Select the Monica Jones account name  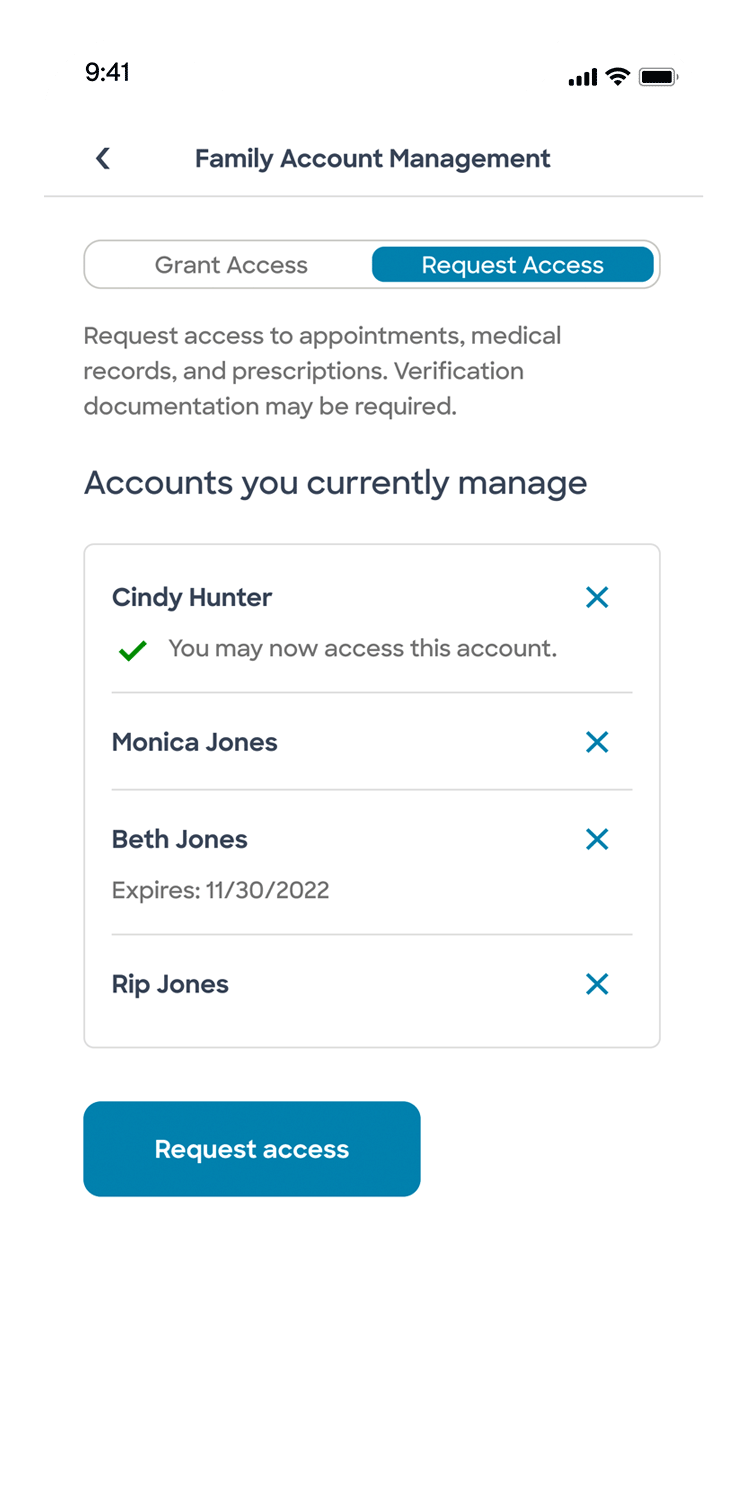pos(195,742)
